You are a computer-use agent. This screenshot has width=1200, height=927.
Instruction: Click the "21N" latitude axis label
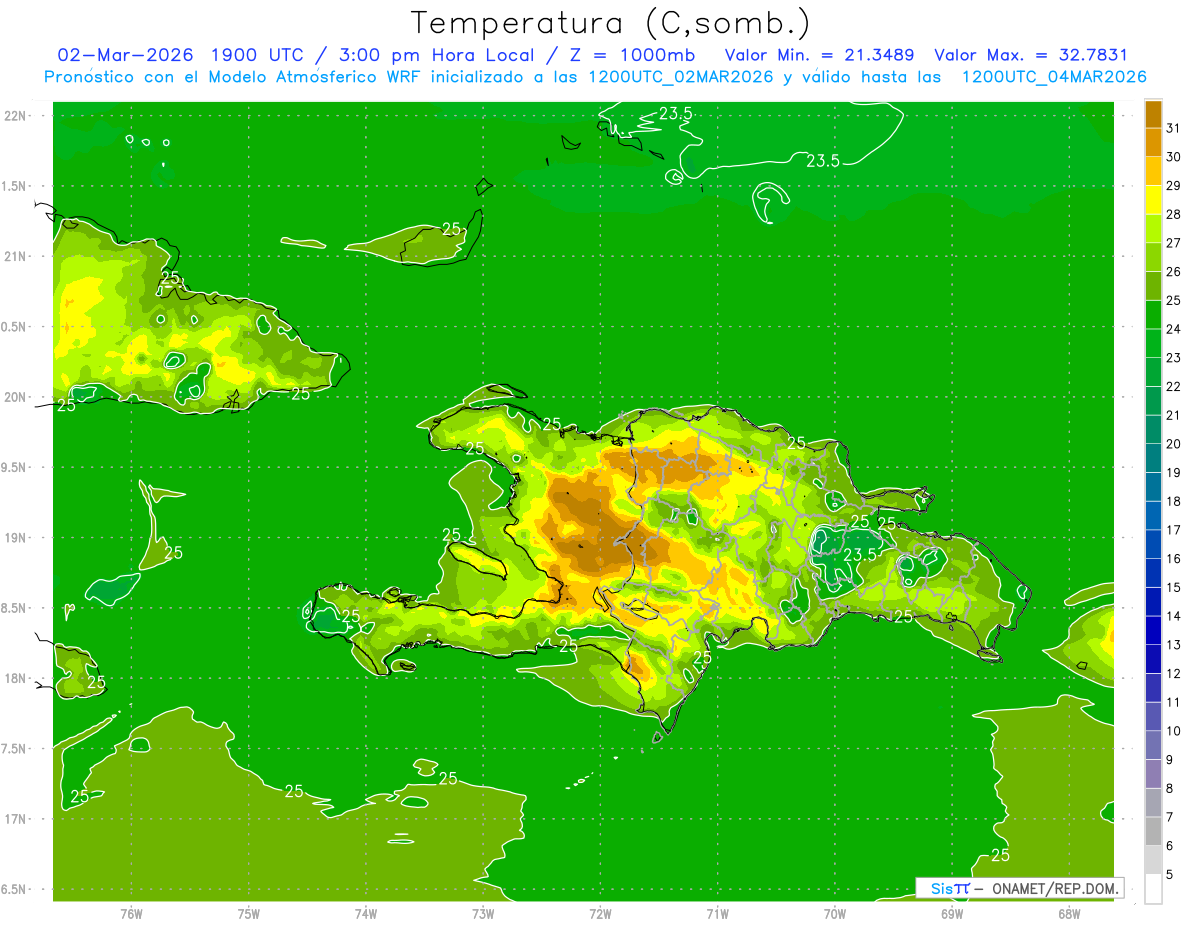click(x=15, y=256)
